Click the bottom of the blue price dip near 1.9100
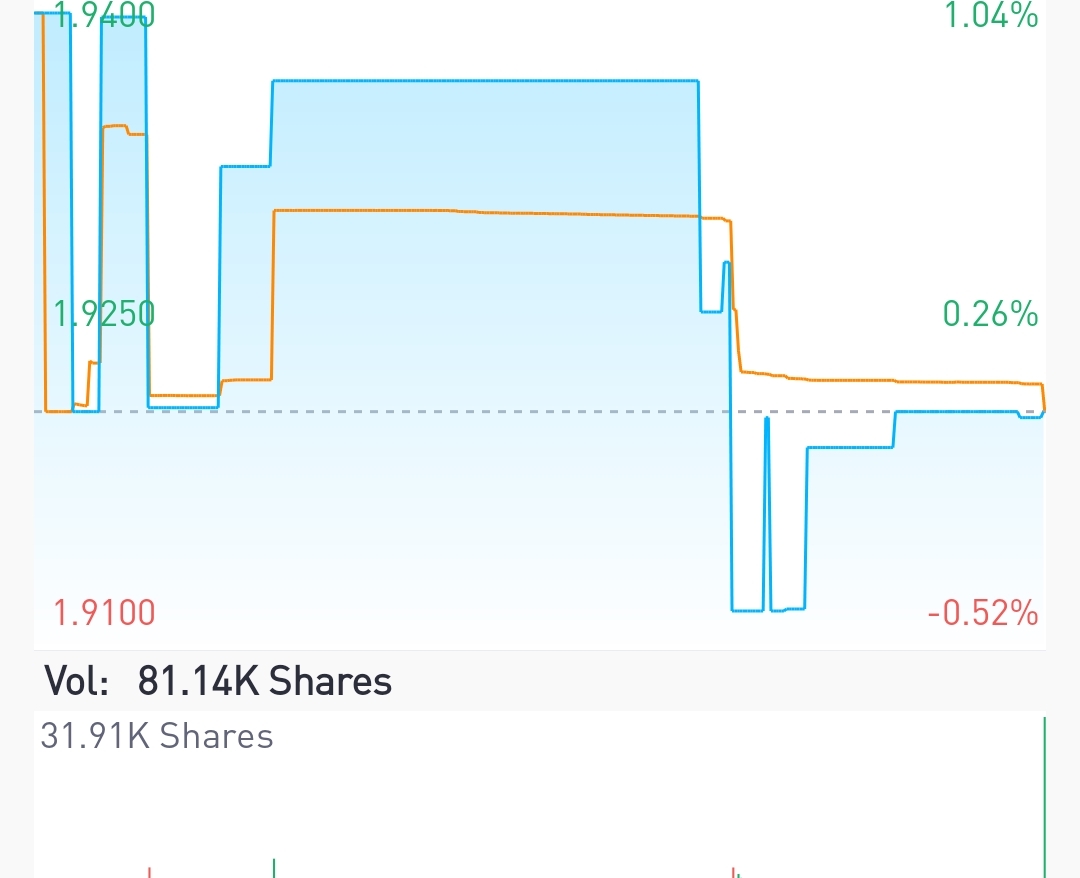This screenshot has width=1080, height=878. [747, 610]
